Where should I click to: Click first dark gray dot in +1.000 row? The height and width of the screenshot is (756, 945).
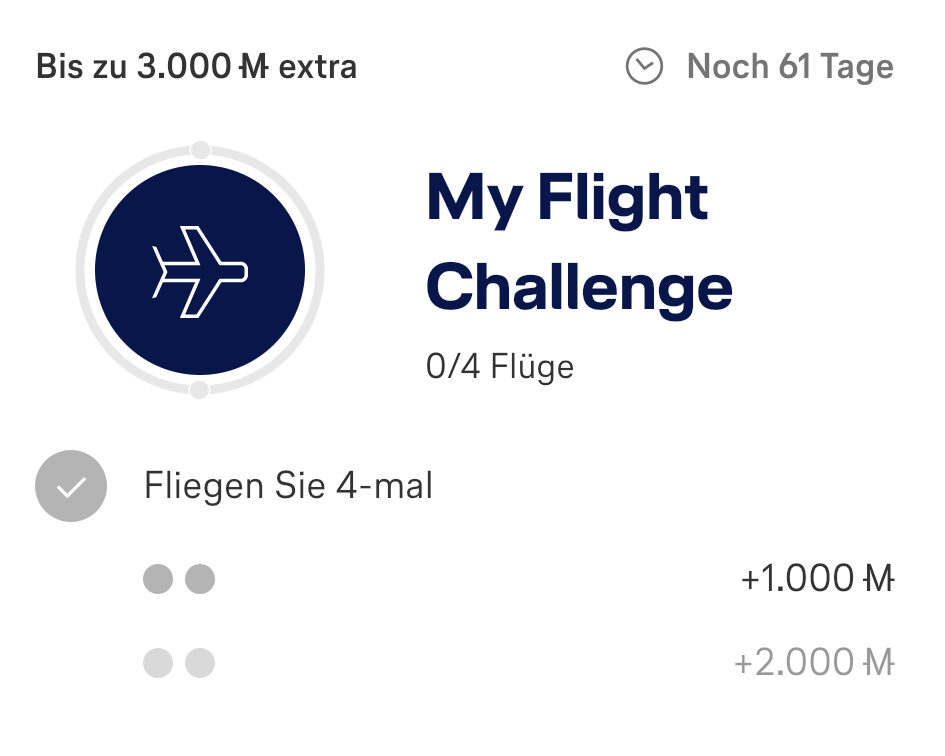tap(158, 579)
